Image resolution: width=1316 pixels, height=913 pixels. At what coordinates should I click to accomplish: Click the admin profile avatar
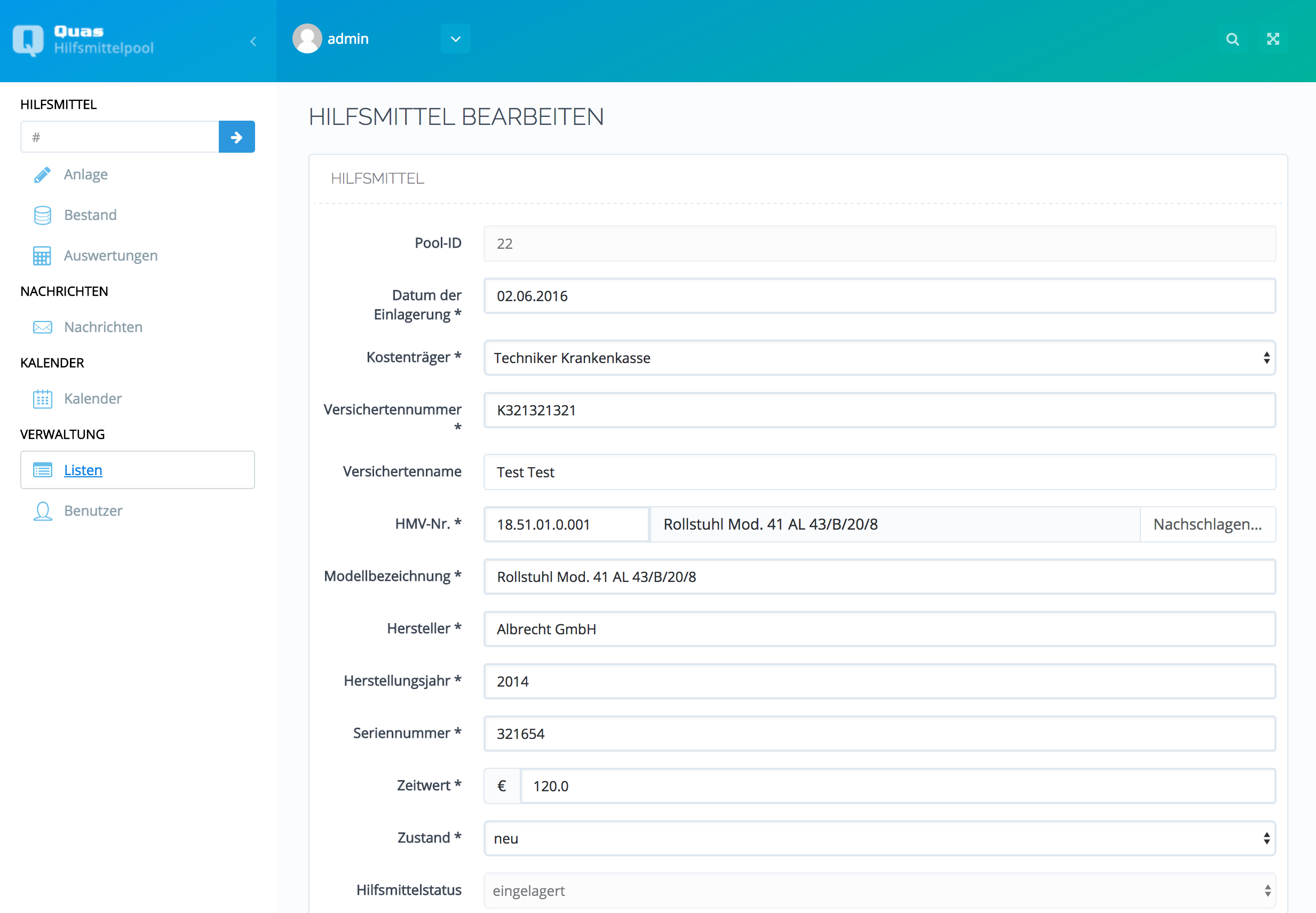pos(307,38)
